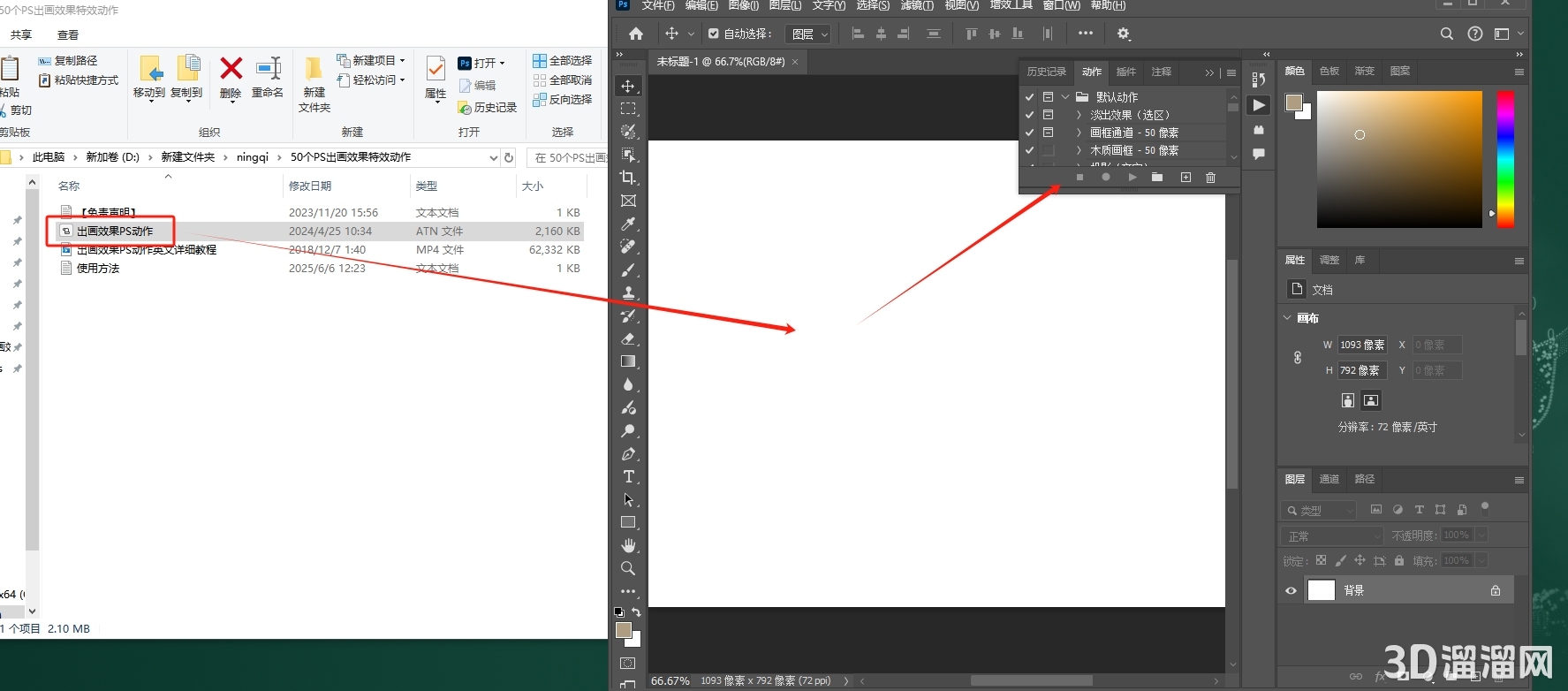Select the Move tool in toolbar

click(628, 86)
